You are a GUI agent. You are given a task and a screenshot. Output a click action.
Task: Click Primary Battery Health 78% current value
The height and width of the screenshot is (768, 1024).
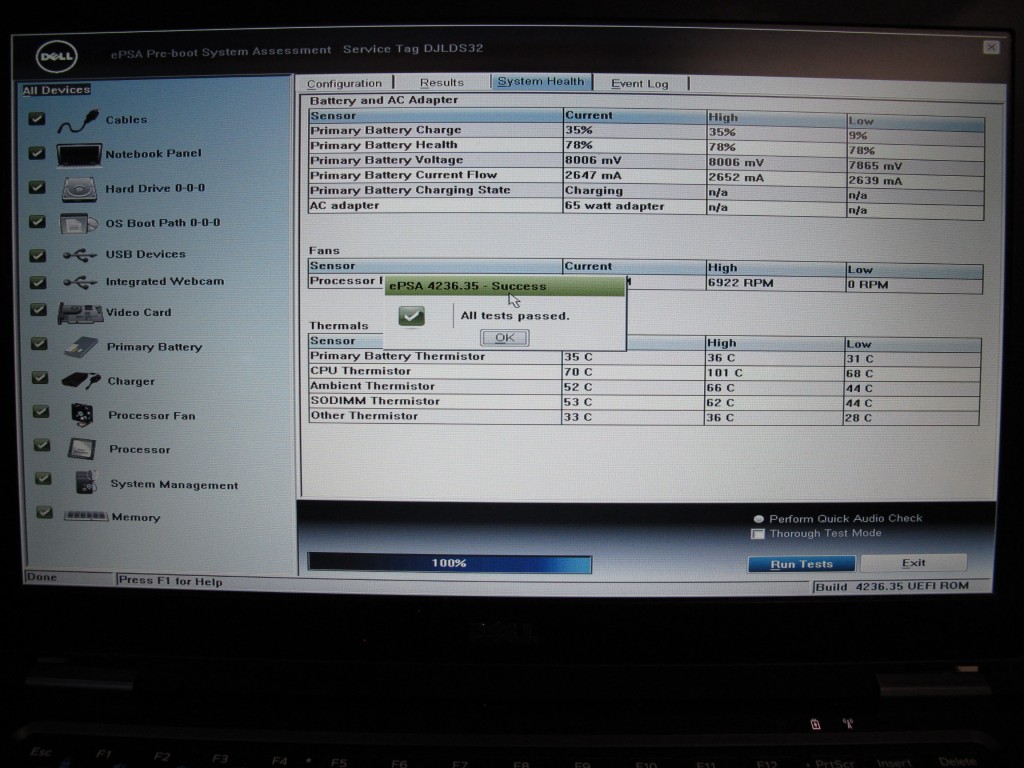pyautogui.click(x=634, y=145)
